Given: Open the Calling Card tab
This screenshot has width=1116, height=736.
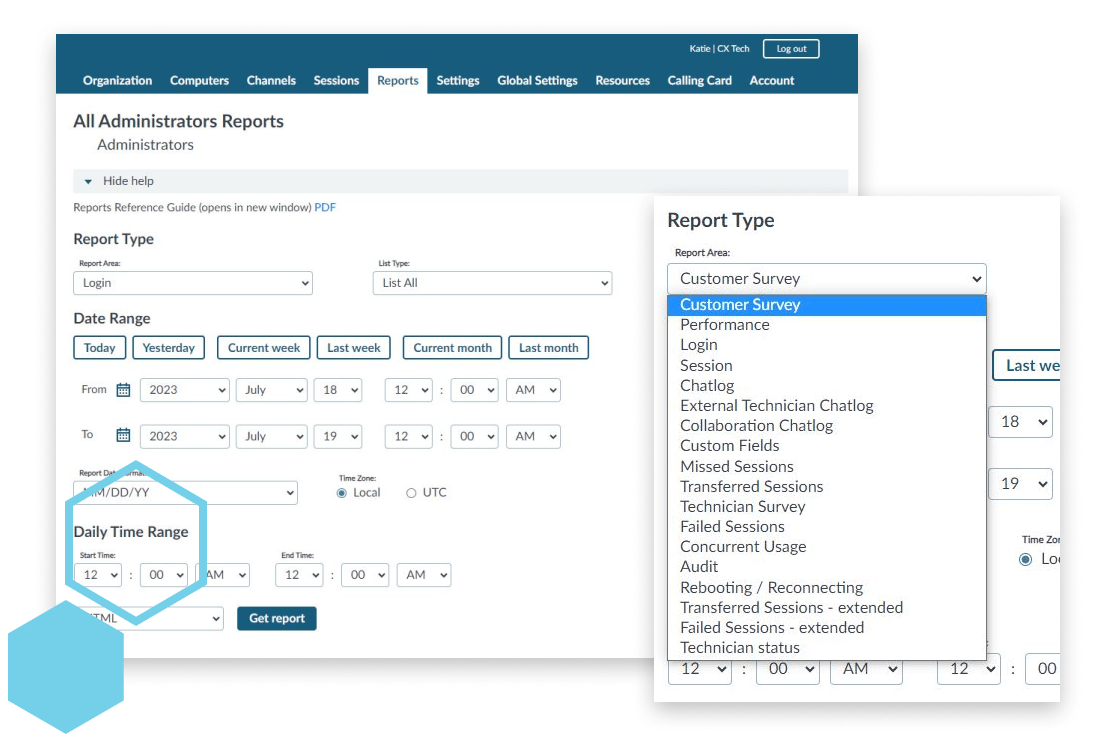Looking at the screenshot, I should point(699,81).
